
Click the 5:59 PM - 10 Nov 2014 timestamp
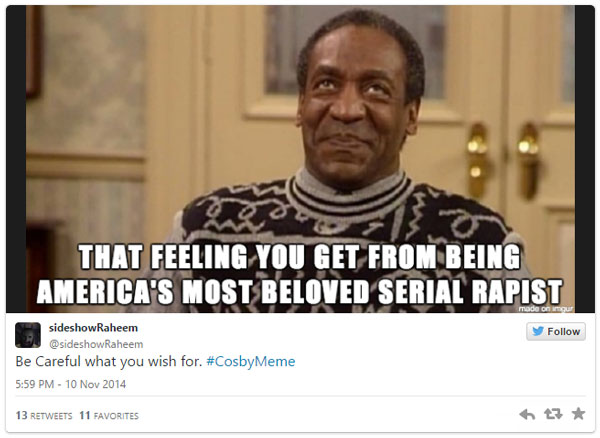coord(71,384)
